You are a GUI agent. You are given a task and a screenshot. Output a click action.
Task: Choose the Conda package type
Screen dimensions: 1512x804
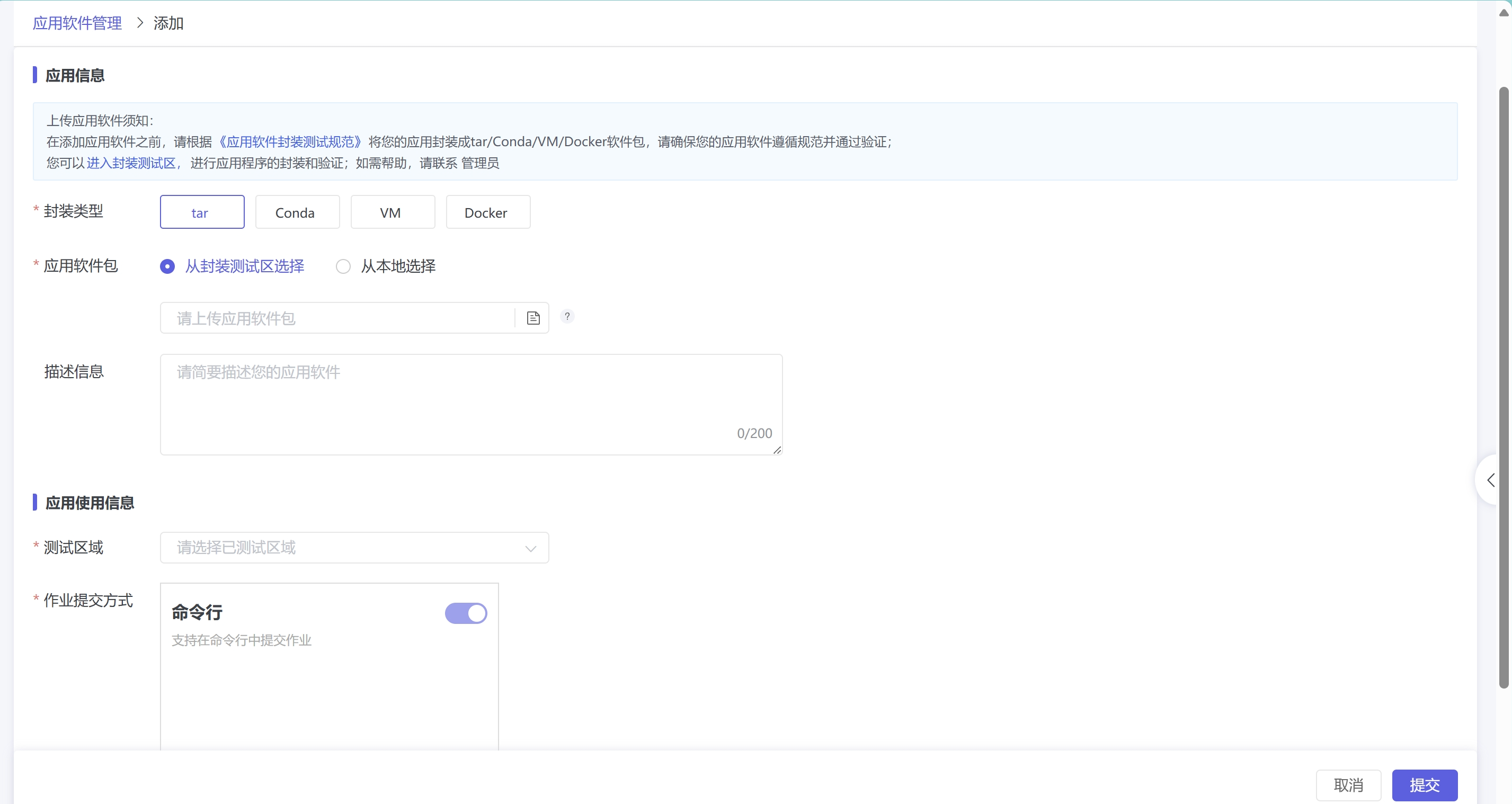[298, 212]
